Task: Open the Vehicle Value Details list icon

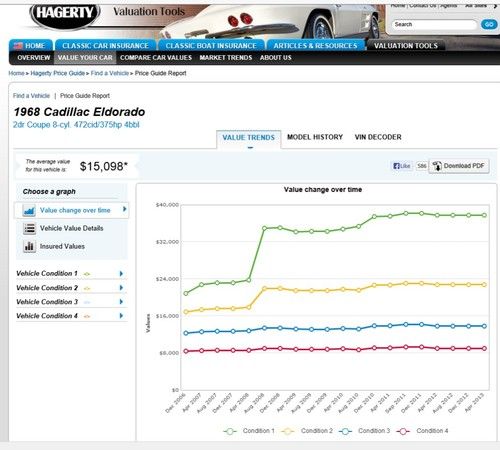Action: click(x=29, y=228)
